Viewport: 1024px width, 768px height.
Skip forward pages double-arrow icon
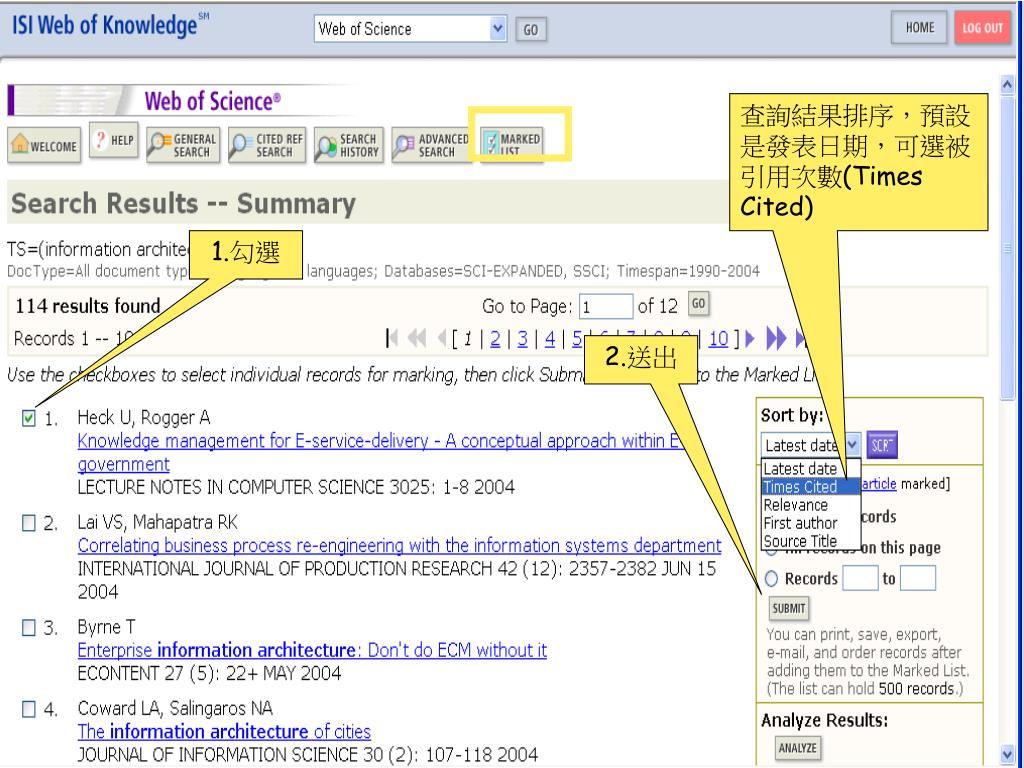pos(776,338)
